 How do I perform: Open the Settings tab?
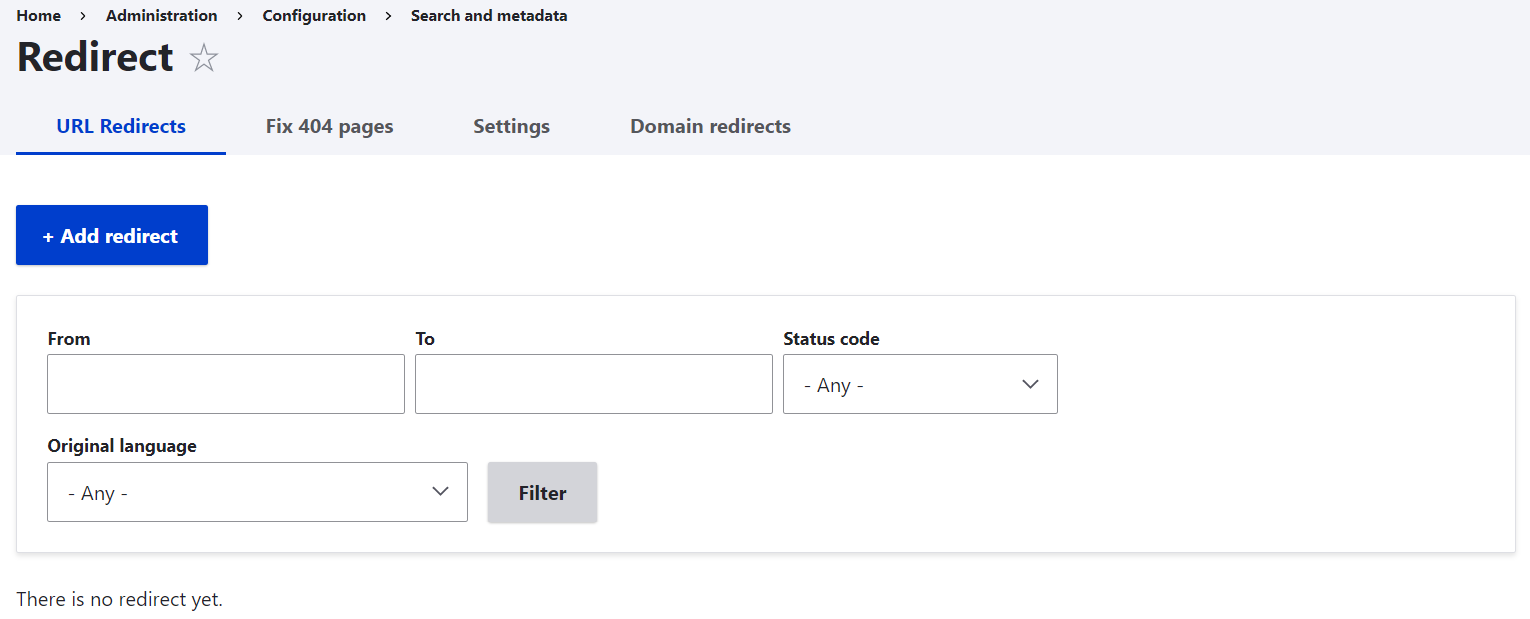coord(511,126)
